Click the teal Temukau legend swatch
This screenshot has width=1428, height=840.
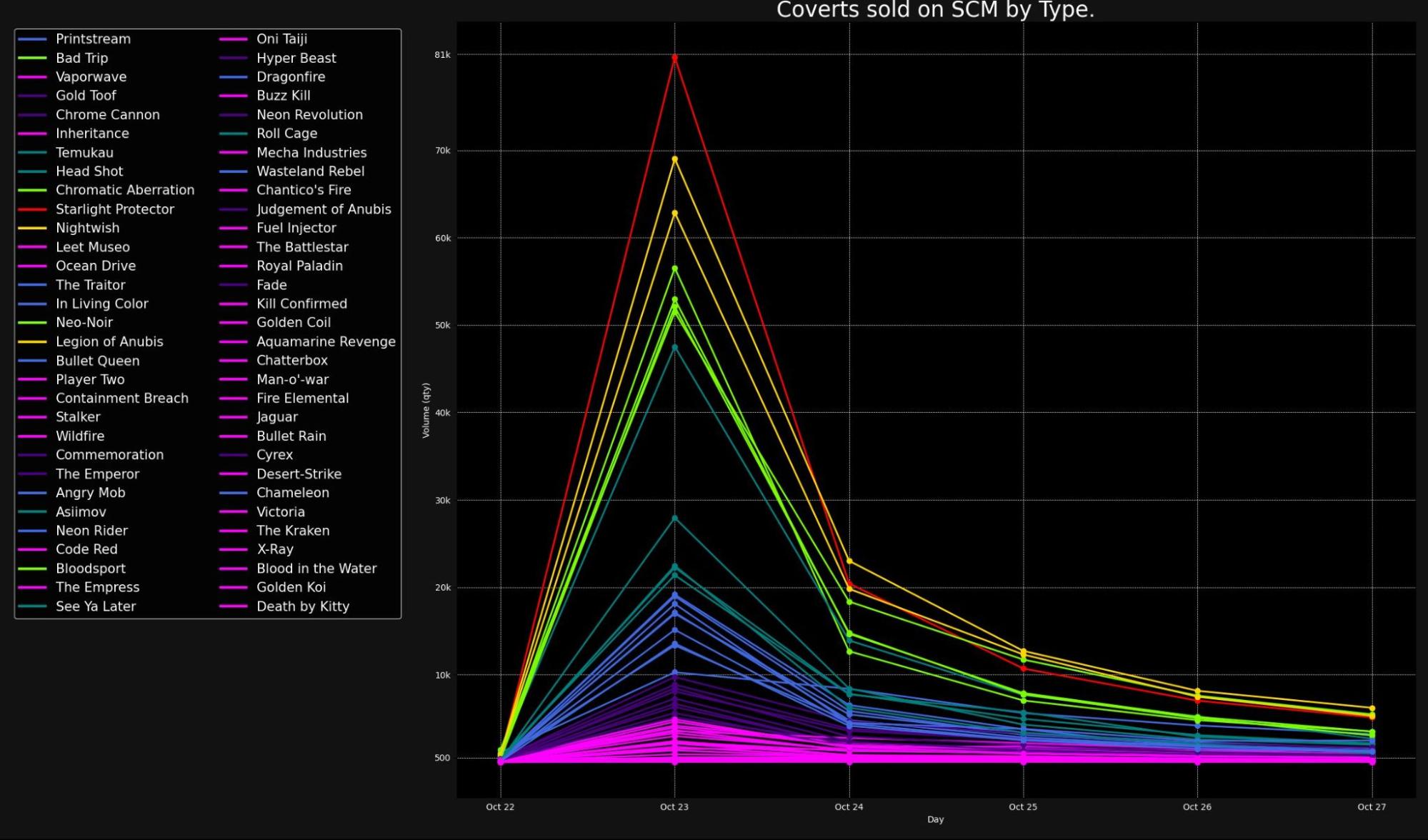pos(32,152)
